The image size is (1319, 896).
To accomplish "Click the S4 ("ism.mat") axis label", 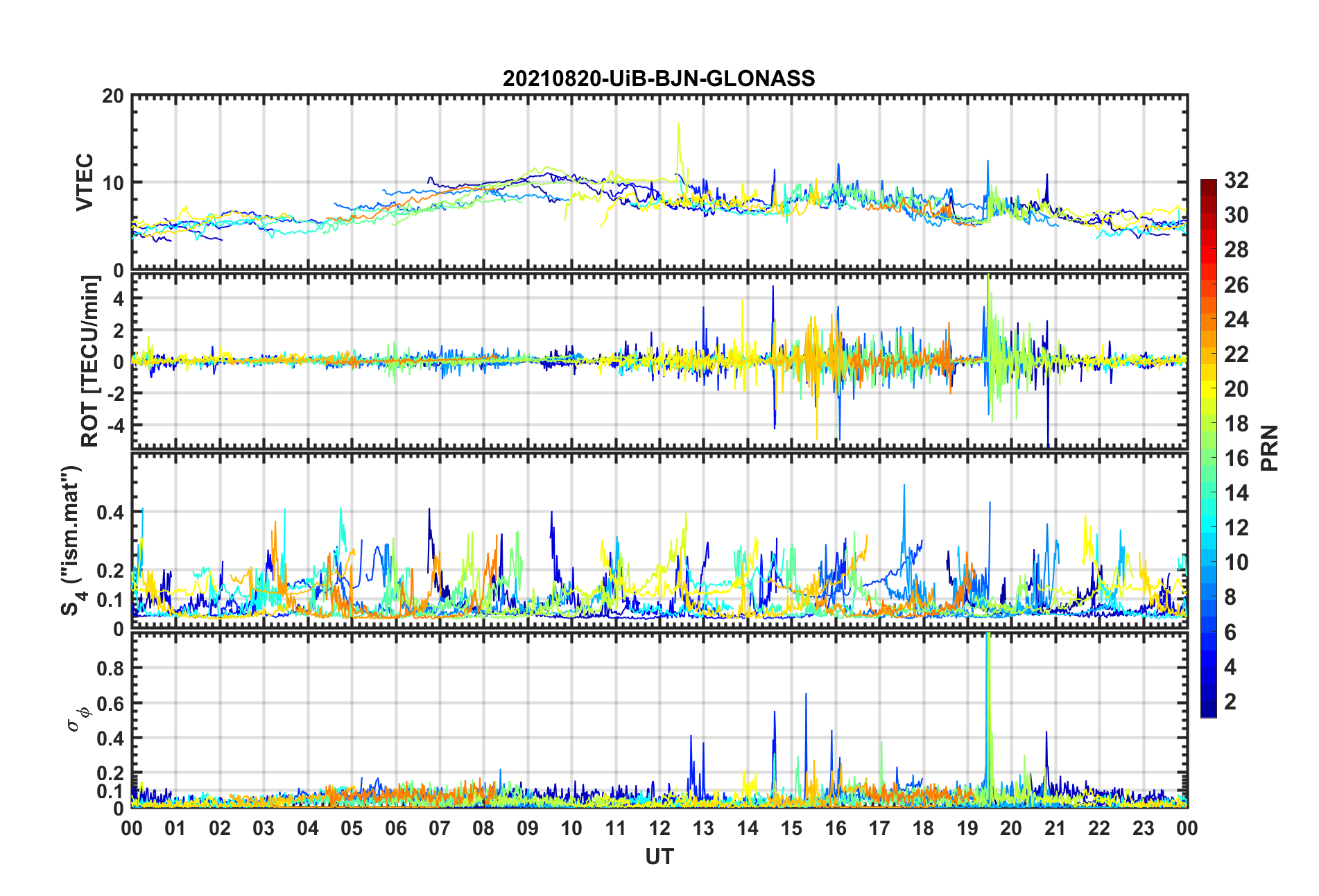I will [72, 541].
